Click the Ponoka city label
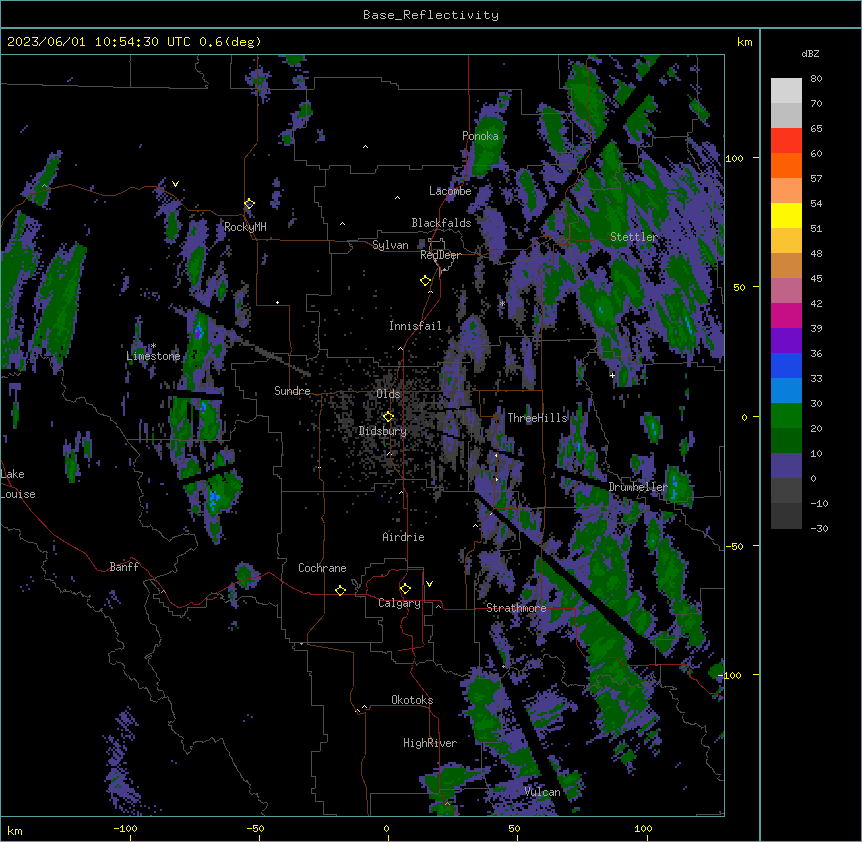 (480, 136)
